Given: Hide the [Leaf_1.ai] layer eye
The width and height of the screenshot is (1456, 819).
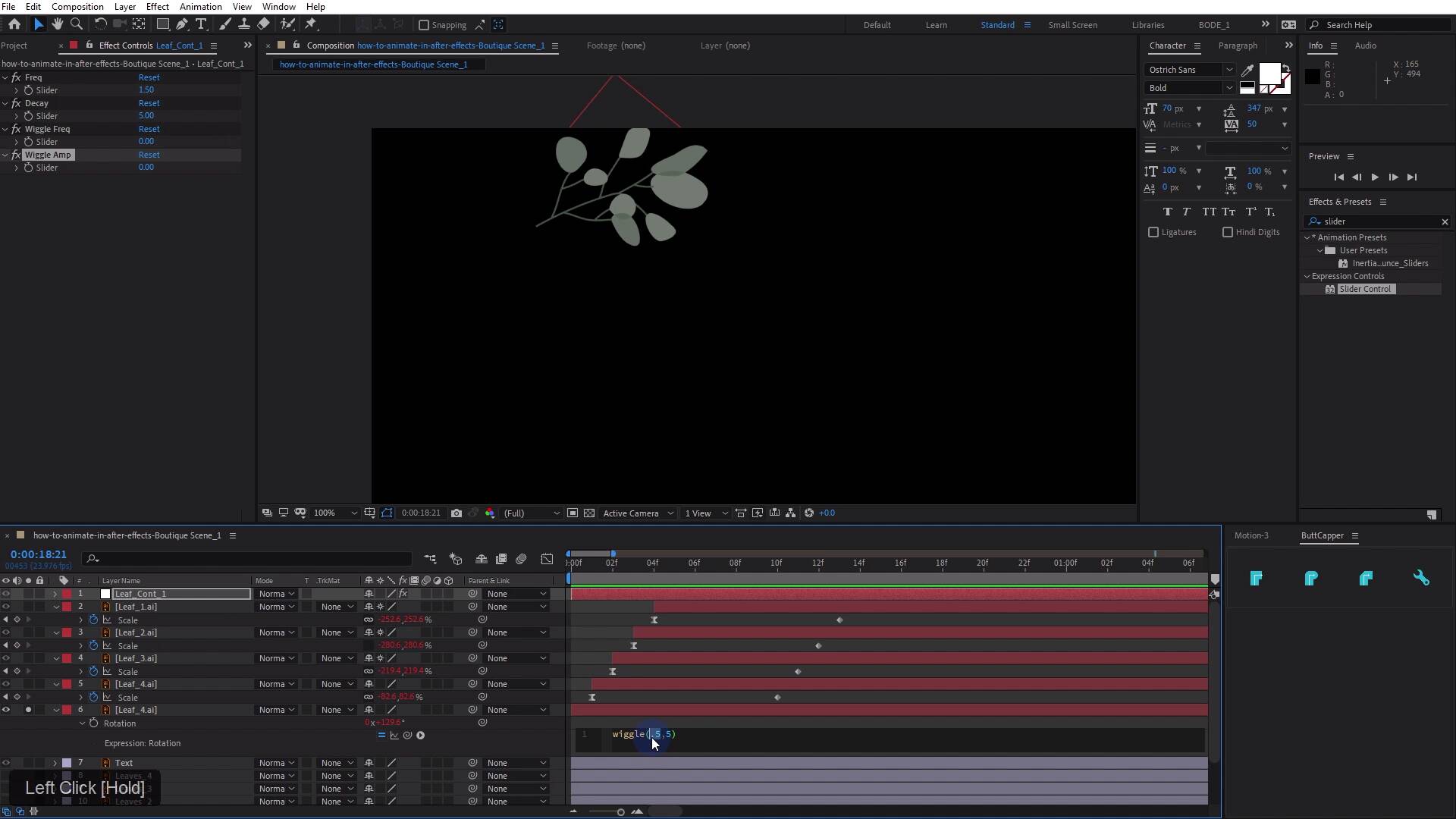Looking at the screenshot, I should (6, 607).
